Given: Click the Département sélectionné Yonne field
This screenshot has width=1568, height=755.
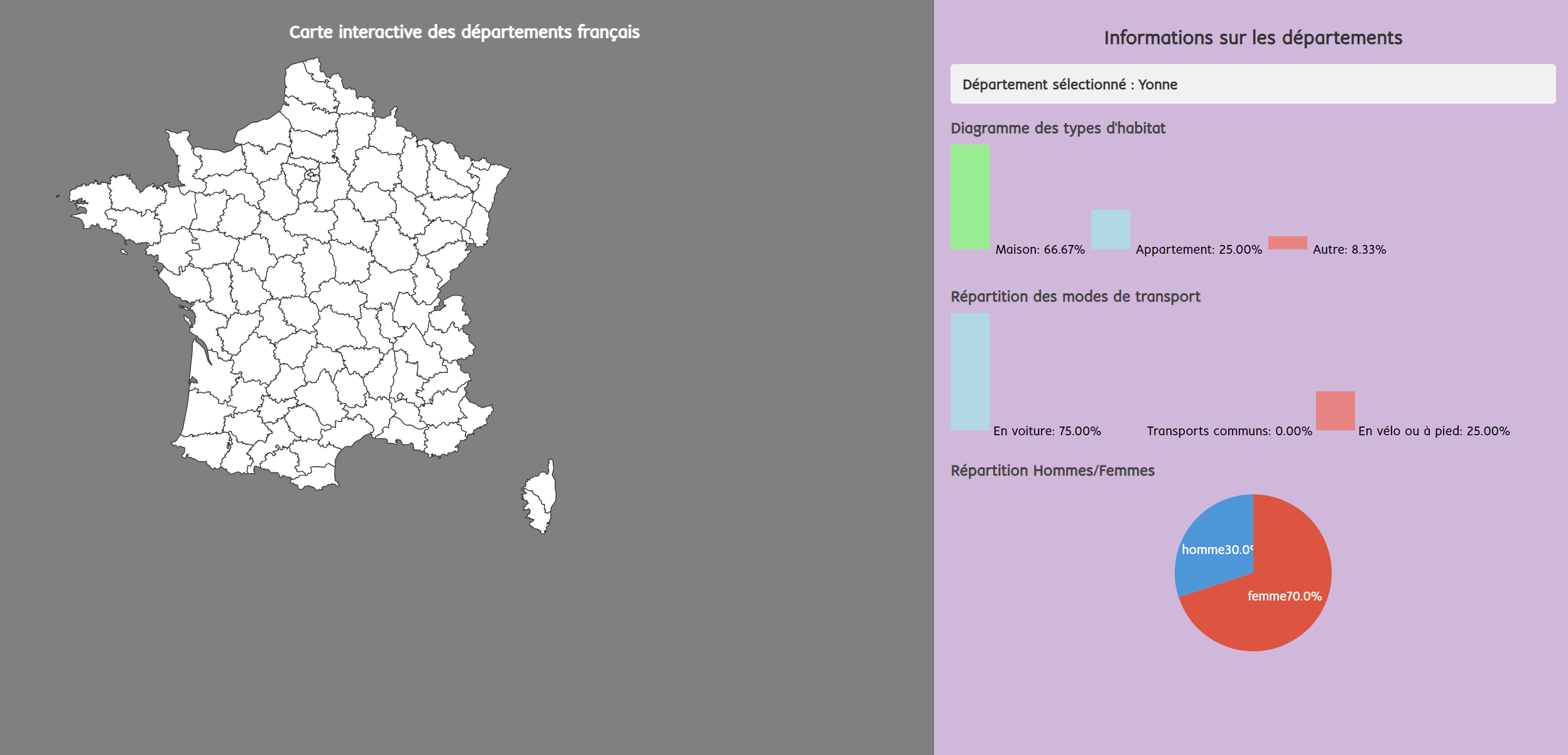Looking at the screenshot, I should coord(1252,84).
